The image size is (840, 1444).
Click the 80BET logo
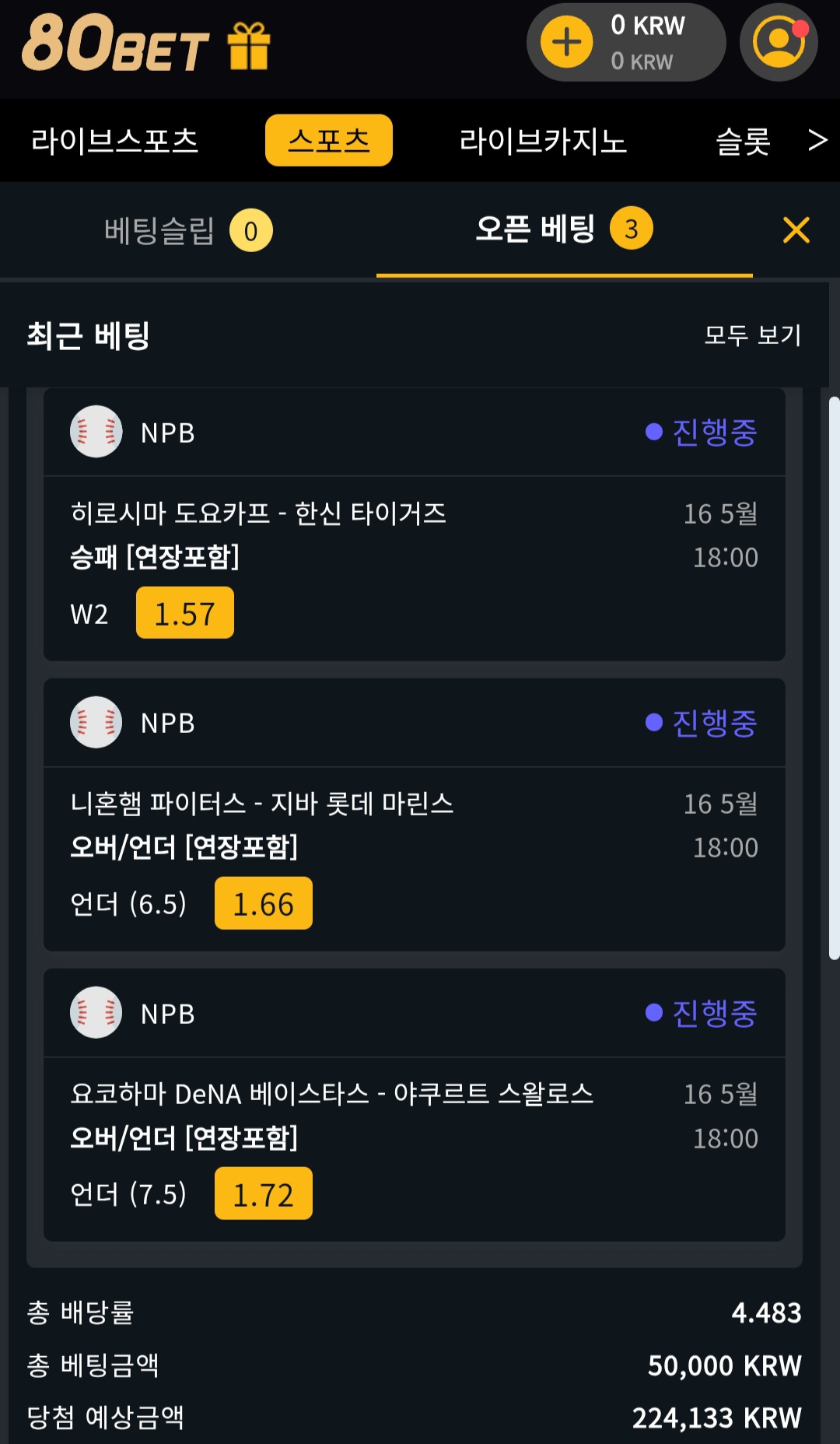(x=115, y=44)
